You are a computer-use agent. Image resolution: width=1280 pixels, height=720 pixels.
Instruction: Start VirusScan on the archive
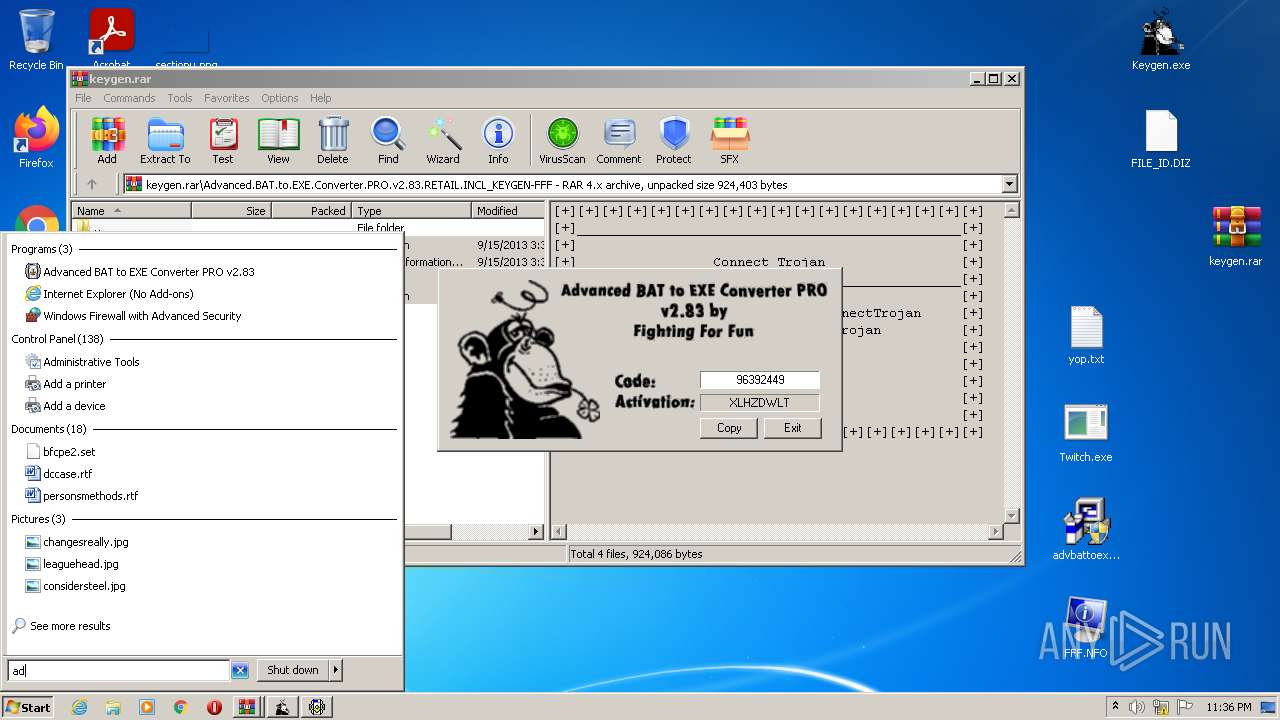point(562,140)
